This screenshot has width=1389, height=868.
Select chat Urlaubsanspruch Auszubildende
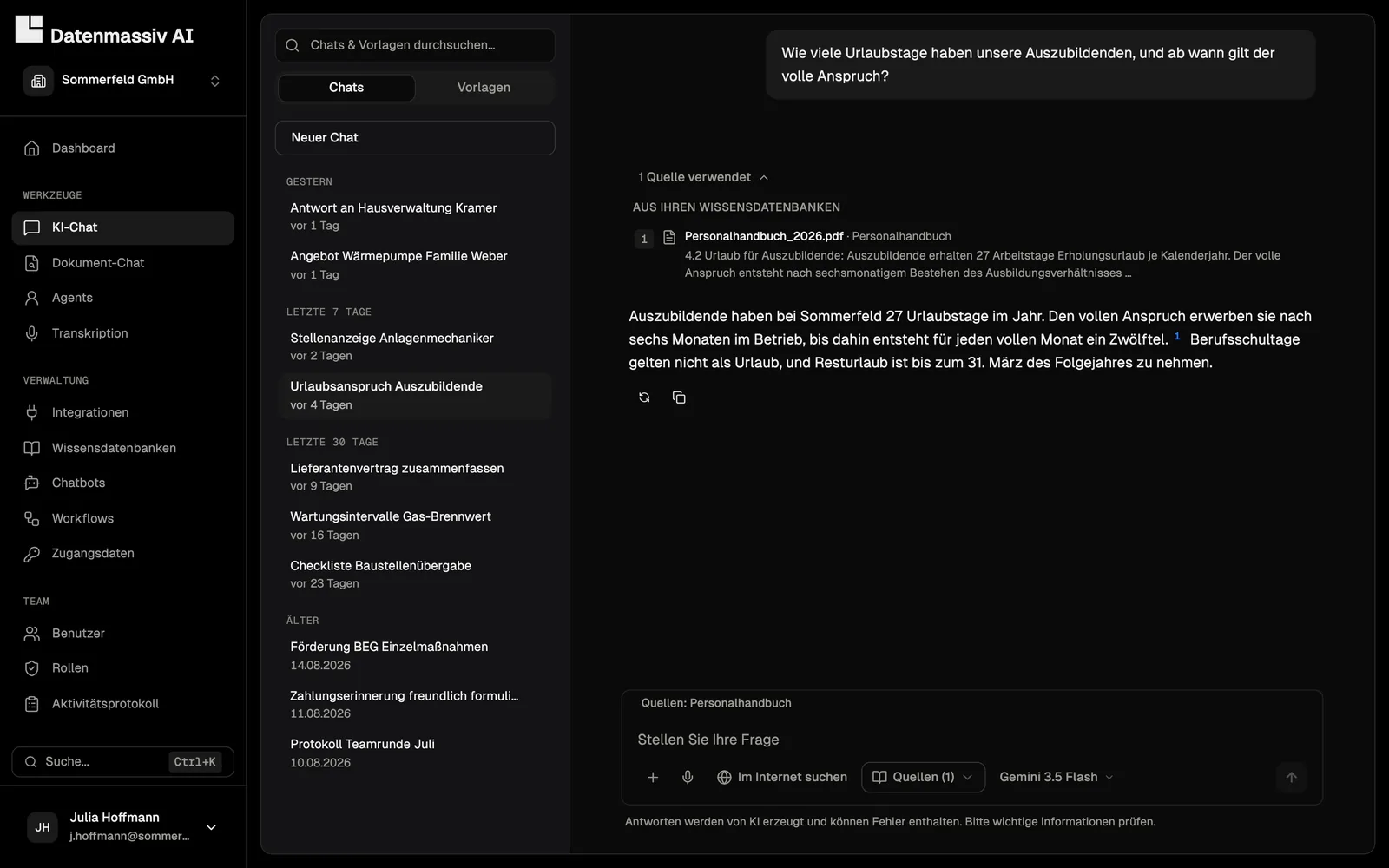coord(415,396)
